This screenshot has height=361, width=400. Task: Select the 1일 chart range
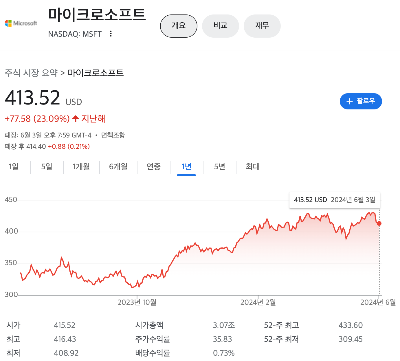pos(14,166)
